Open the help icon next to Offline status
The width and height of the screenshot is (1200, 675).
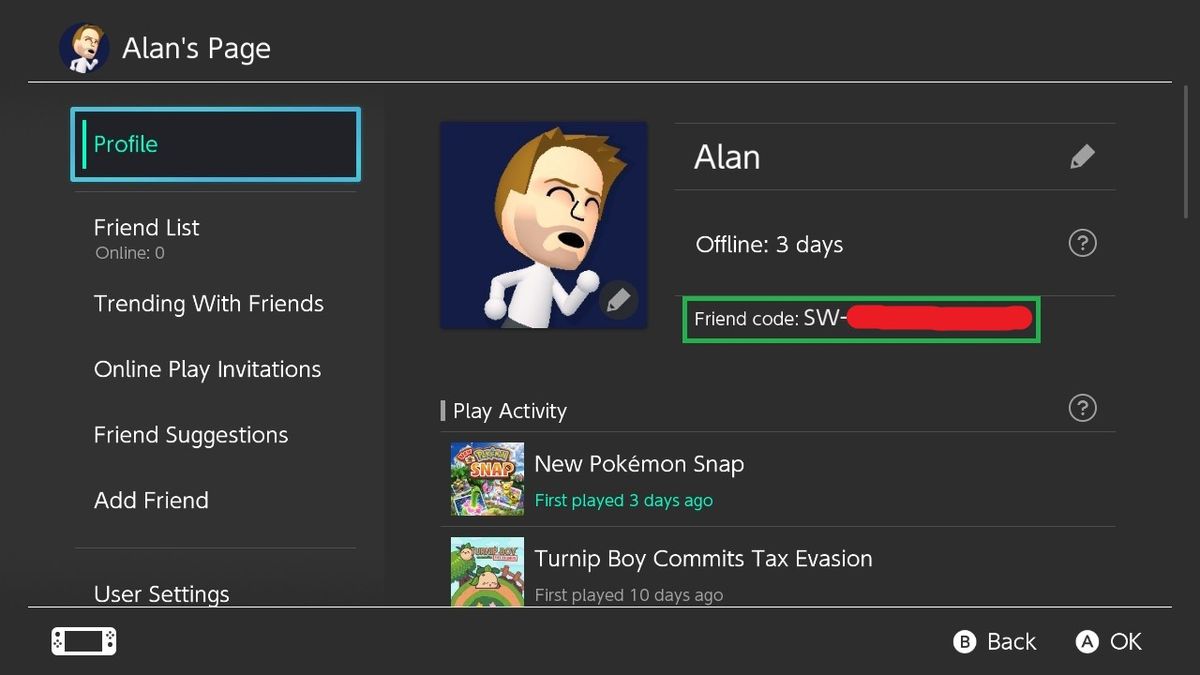coord(1082,243)
